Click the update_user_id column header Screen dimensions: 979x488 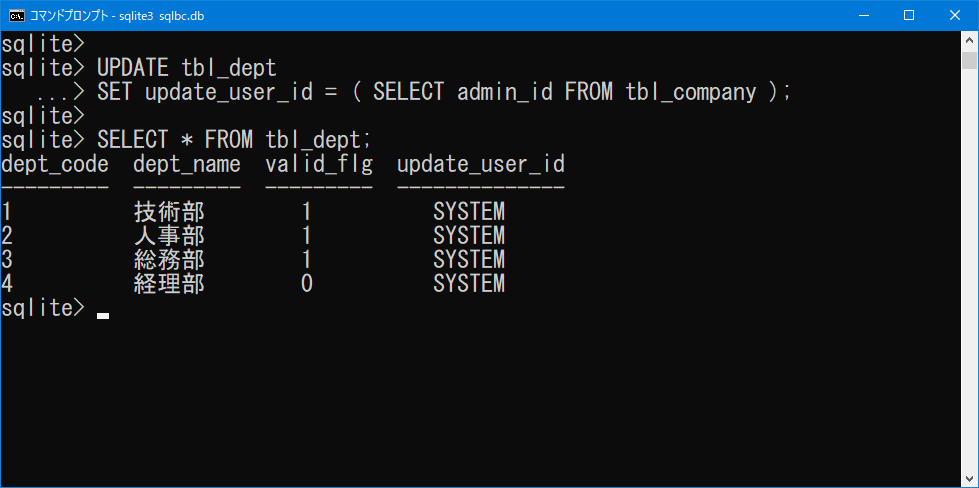(481, 165)
